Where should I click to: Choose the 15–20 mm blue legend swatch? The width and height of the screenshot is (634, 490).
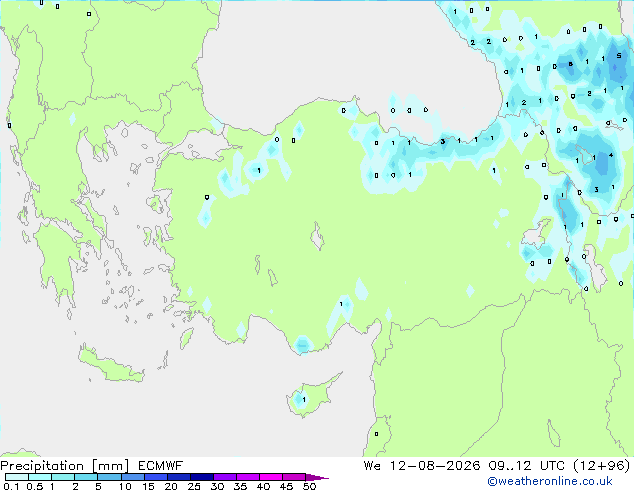tap(156, 477)
